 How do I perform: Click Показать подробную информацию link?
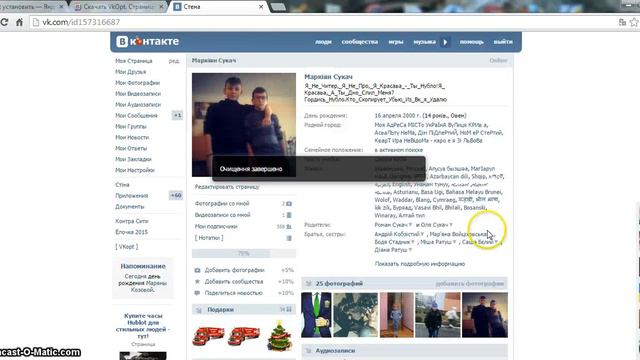pyautogui.click(x=420, y=264)
